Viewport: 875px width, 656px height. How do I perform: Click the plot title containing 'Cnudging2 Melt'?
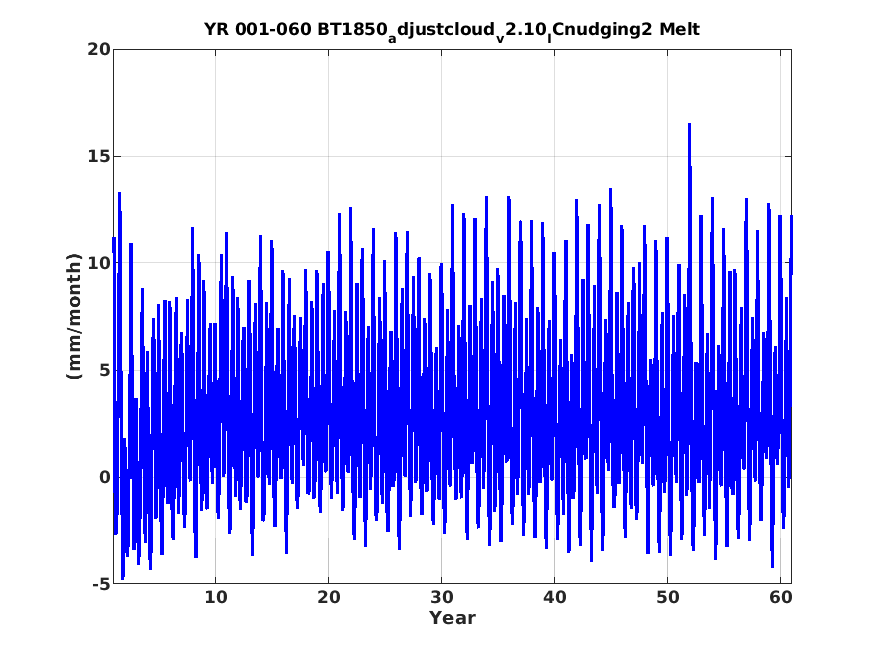[451, 31]
